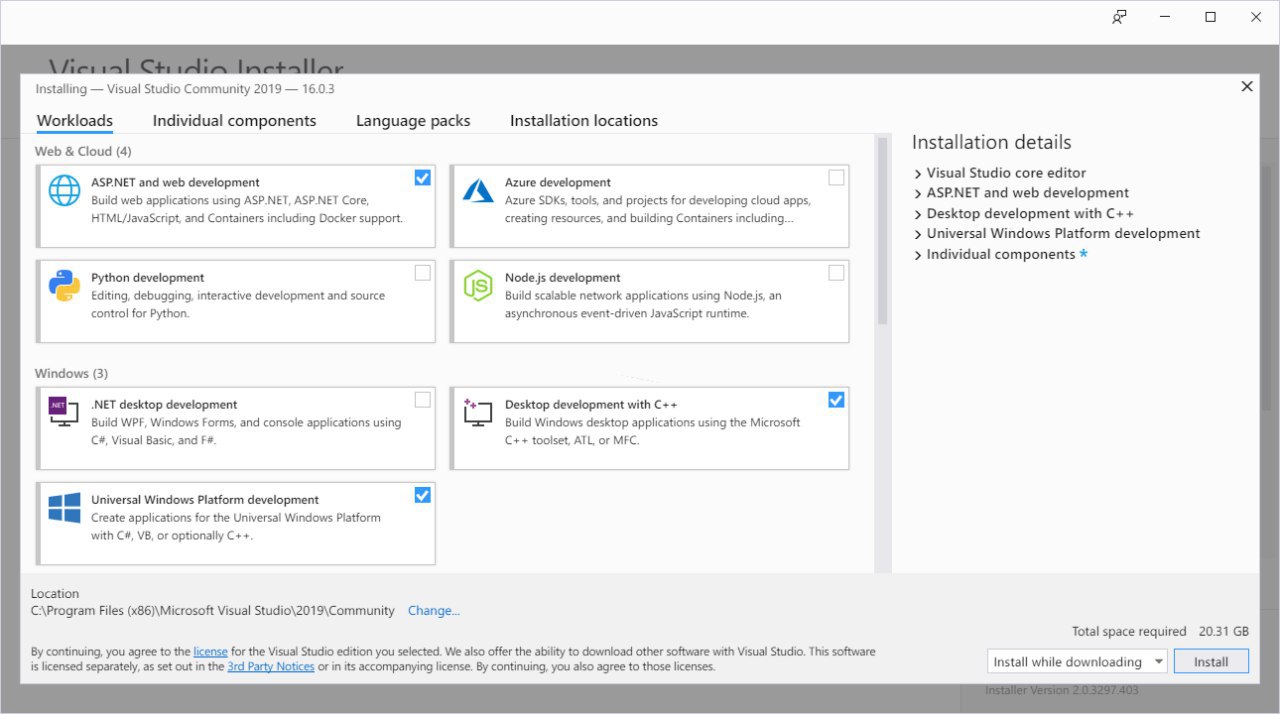Click the Change... location link
Screen dimensions: 1280x714
click(x=434, y=611)
